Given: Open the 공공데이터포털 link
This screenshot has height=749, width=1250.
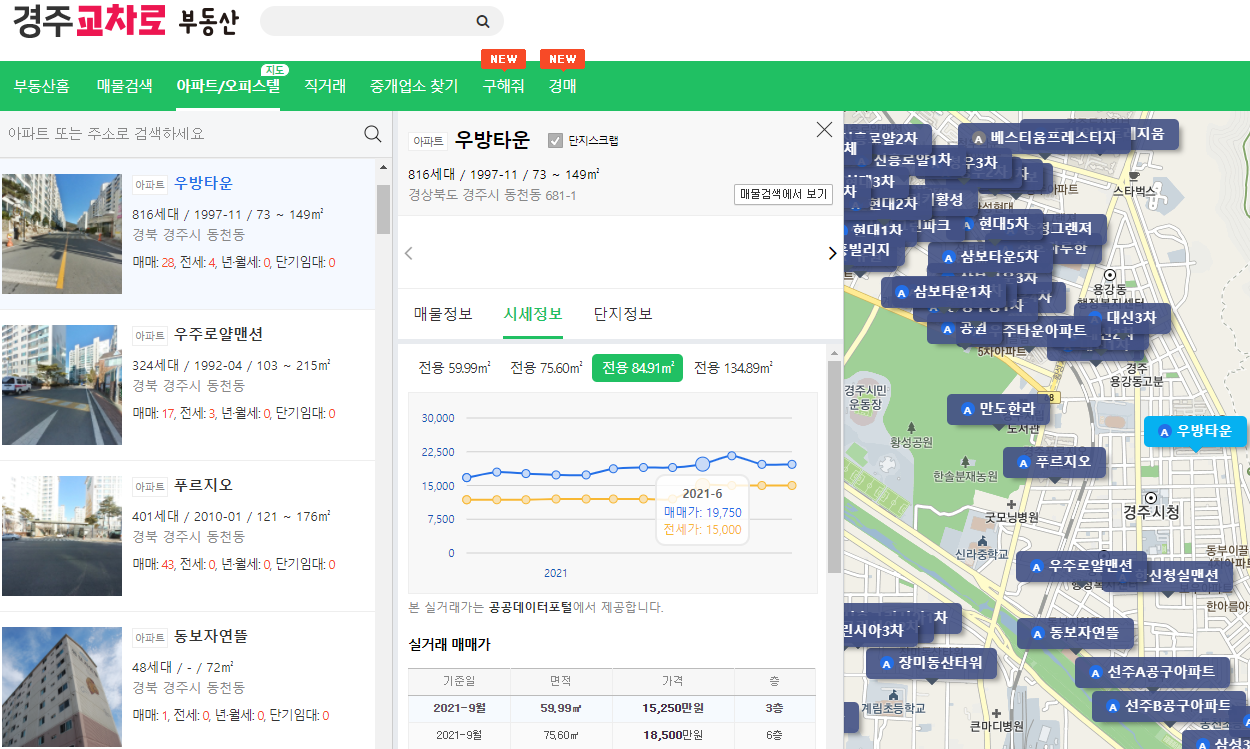Looking at the screenshot, I should click(528, 607).
